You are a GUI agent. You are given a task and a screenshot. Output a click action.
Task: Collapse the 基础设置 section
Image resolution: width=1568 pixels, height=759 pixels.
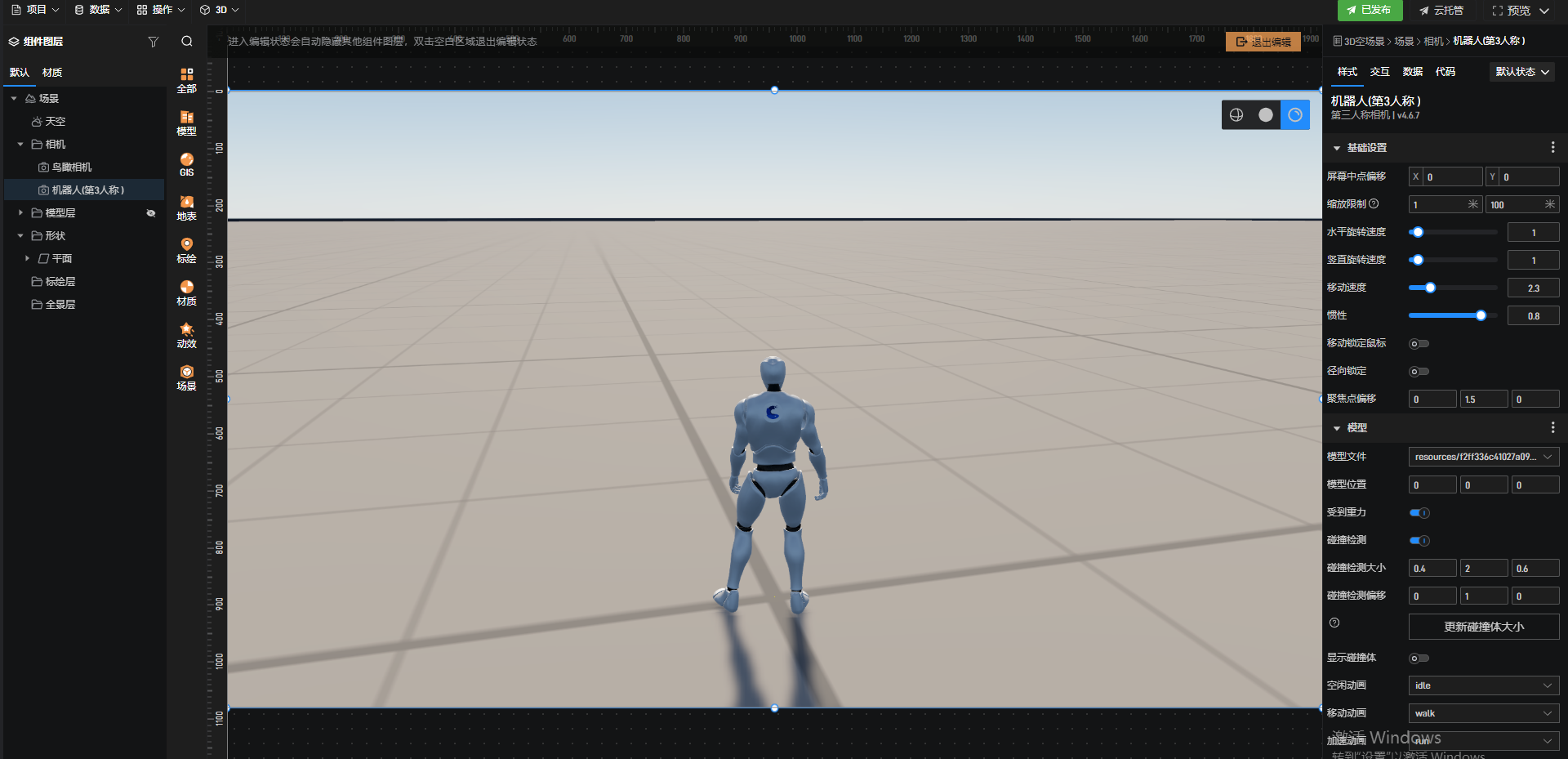click(1337, 148)
